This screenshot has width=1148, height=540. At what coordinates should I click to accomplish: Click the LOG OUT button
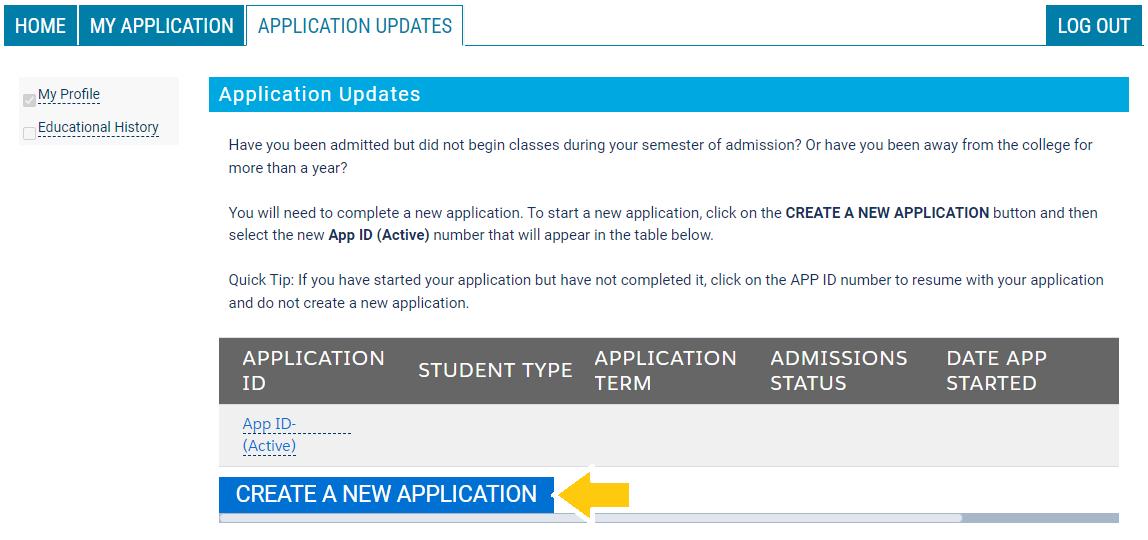tap(1093, 26)
